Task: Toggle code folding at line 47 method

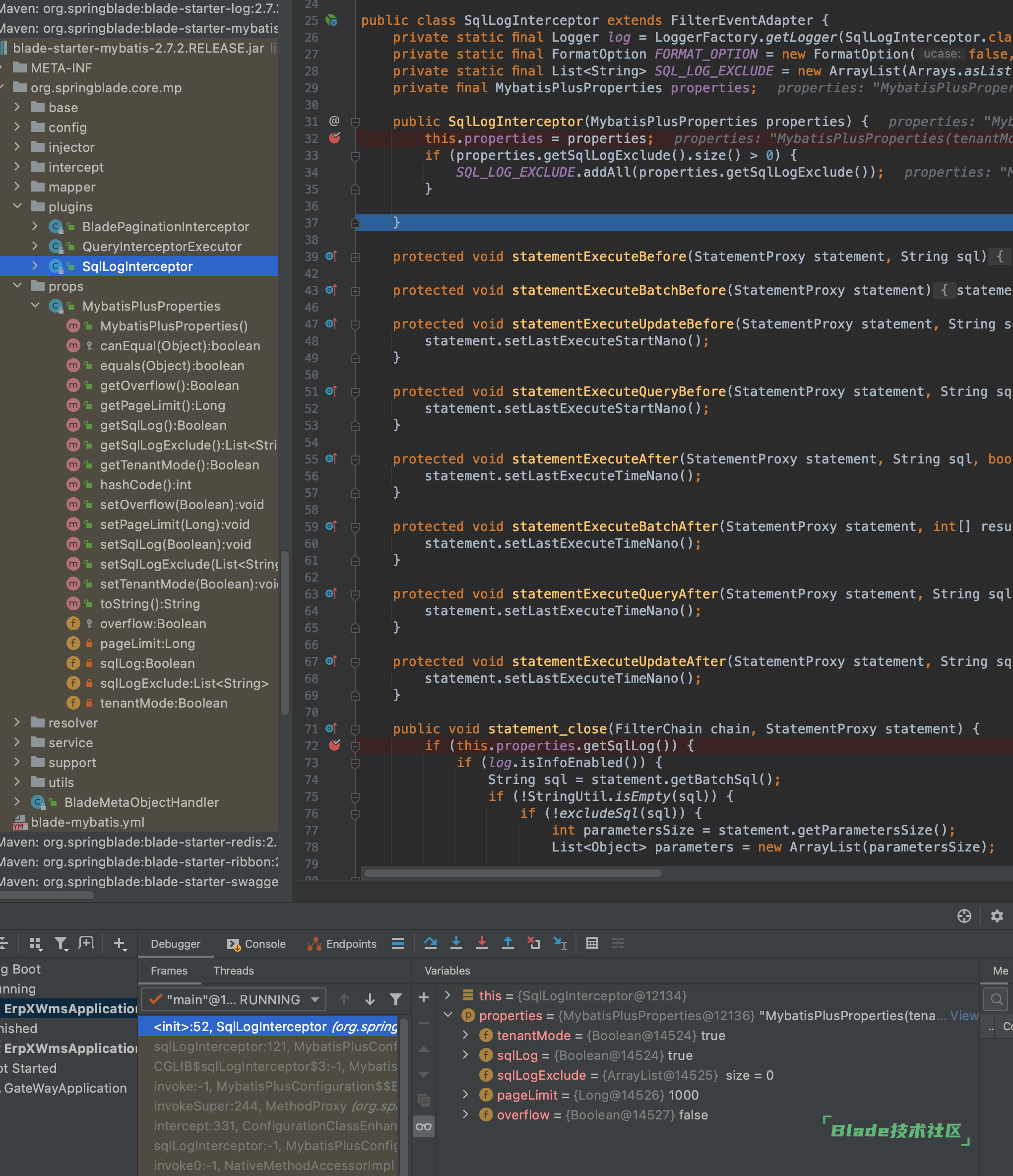Action: pos(355,325)
